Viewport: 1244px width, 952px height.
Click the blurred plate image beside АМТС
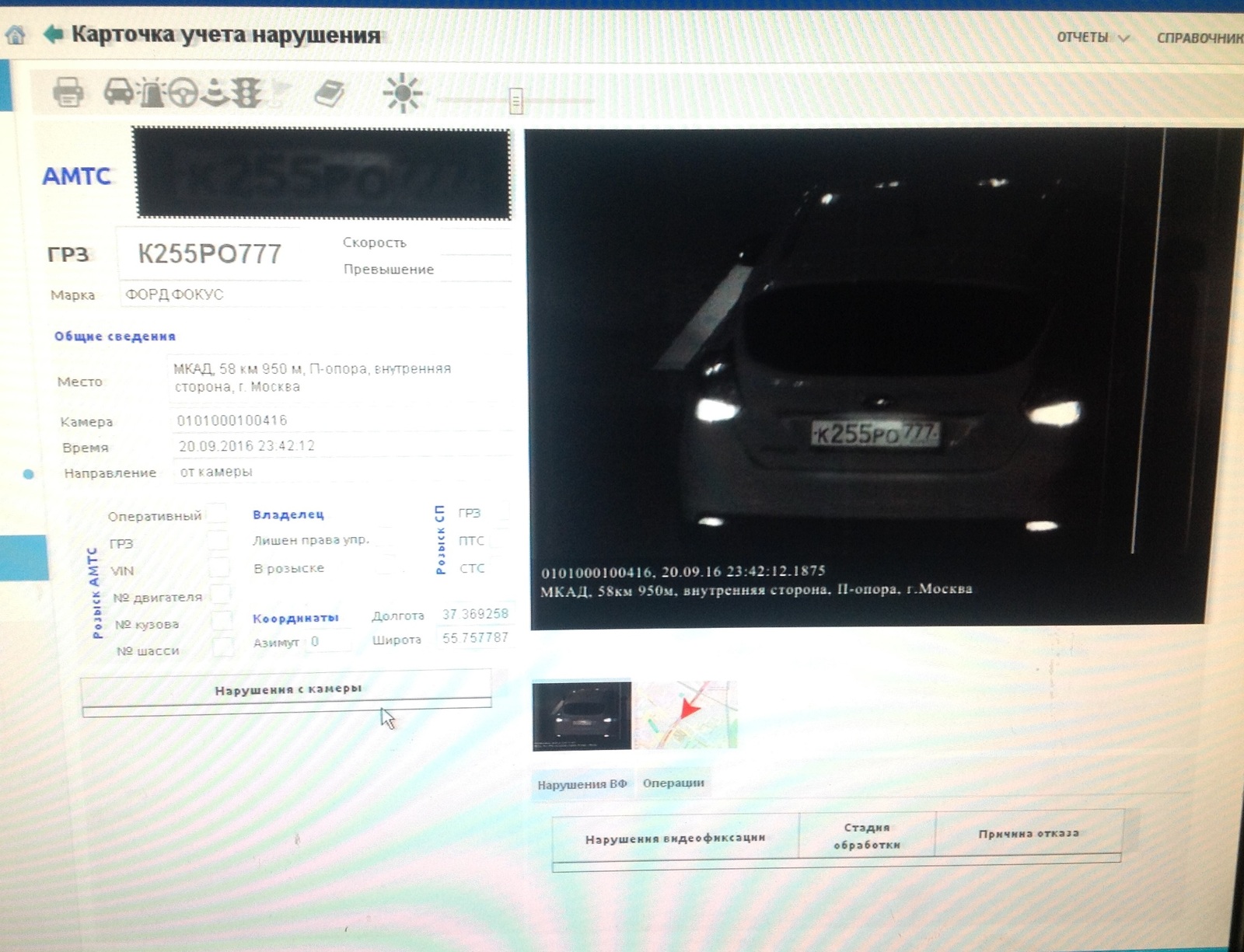pos(323,173)
